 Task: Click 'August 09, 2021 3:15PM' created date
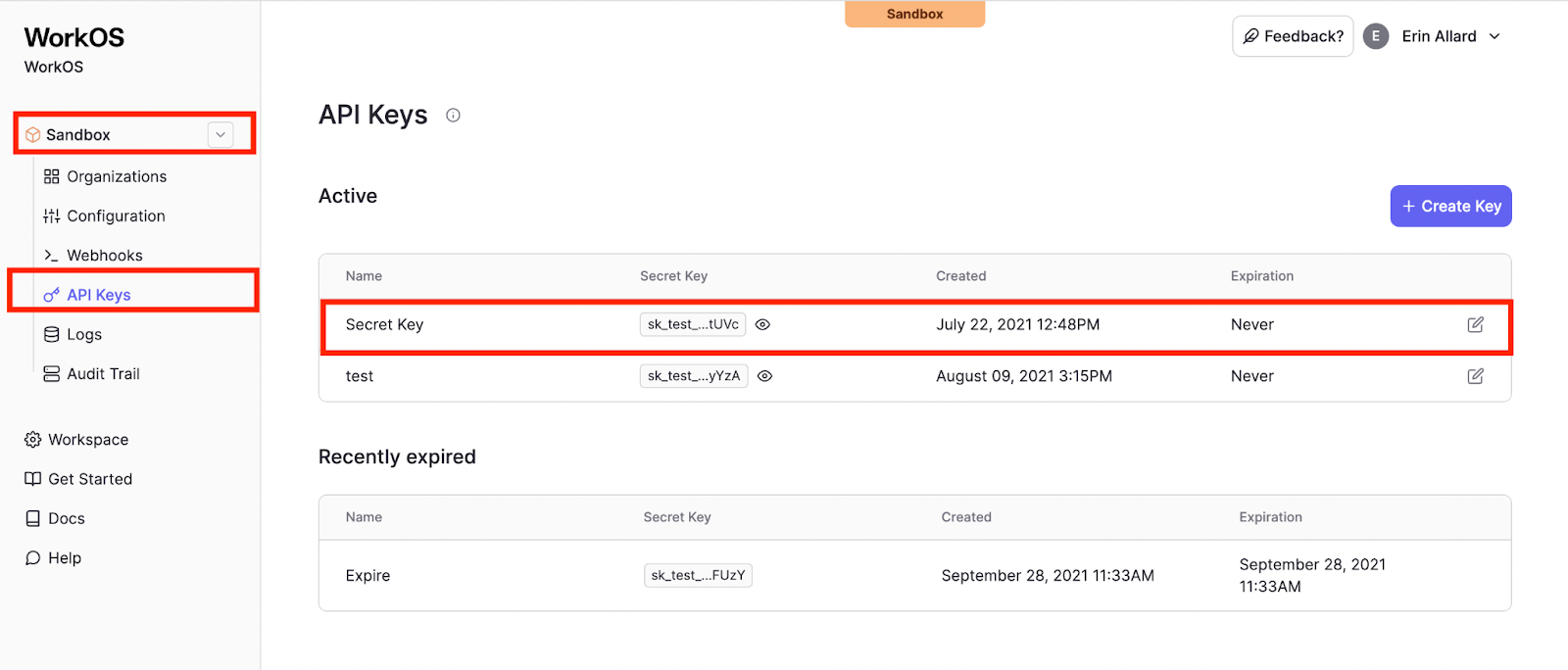point(1024,376)
